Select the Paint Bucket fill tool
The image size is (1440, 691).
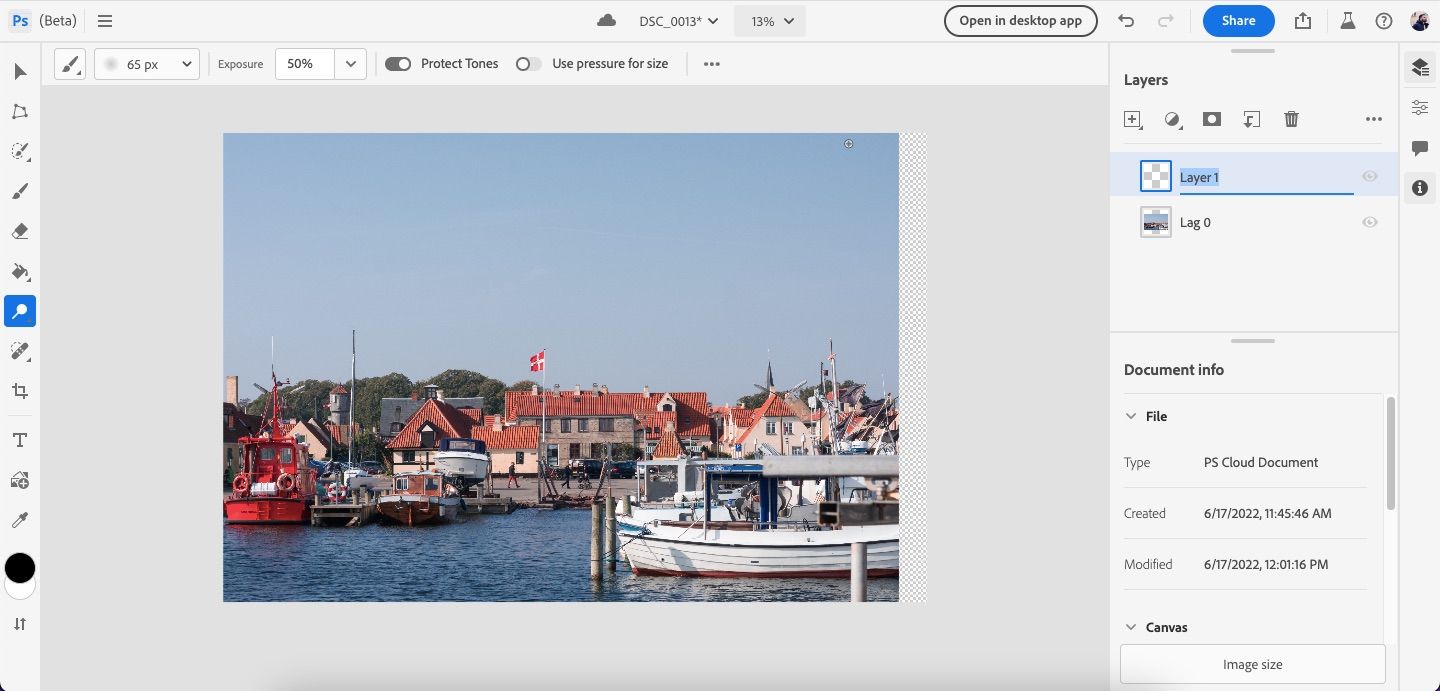(x=20, y=271)
